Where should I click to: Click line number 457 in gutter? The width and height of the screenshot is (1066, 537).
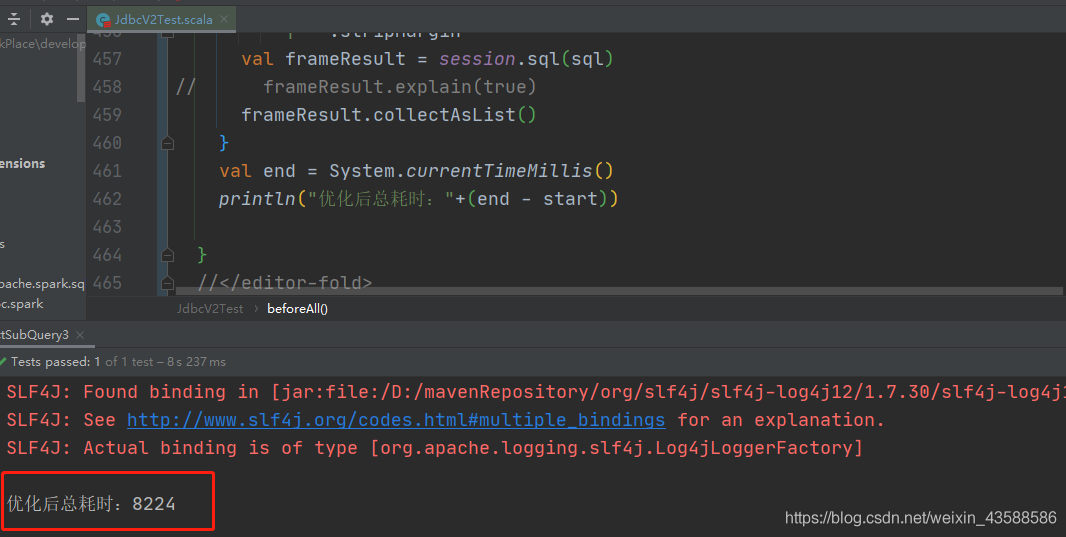pos(107,59)
